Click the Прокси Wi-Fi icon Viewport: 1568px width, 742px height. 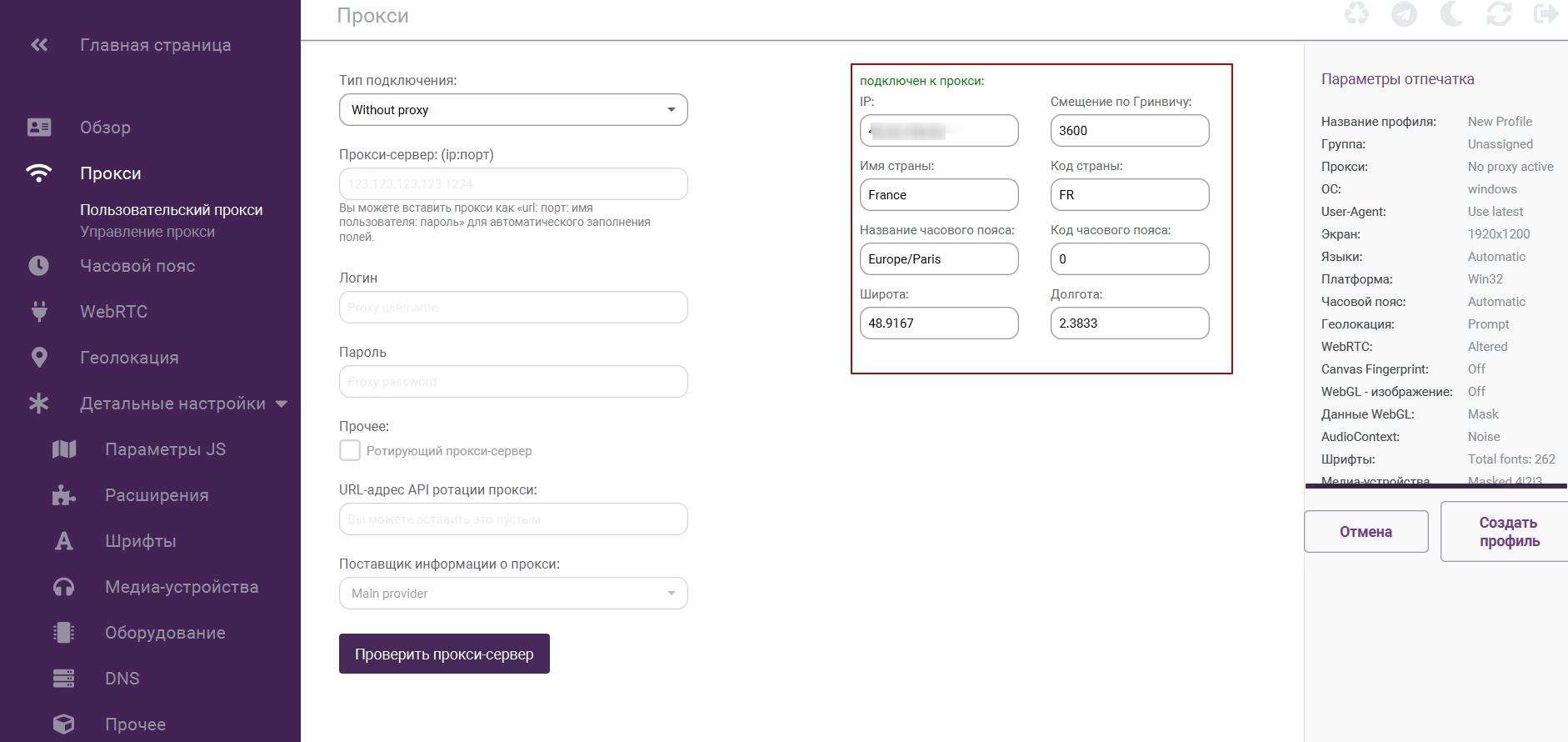coord(39,173)
